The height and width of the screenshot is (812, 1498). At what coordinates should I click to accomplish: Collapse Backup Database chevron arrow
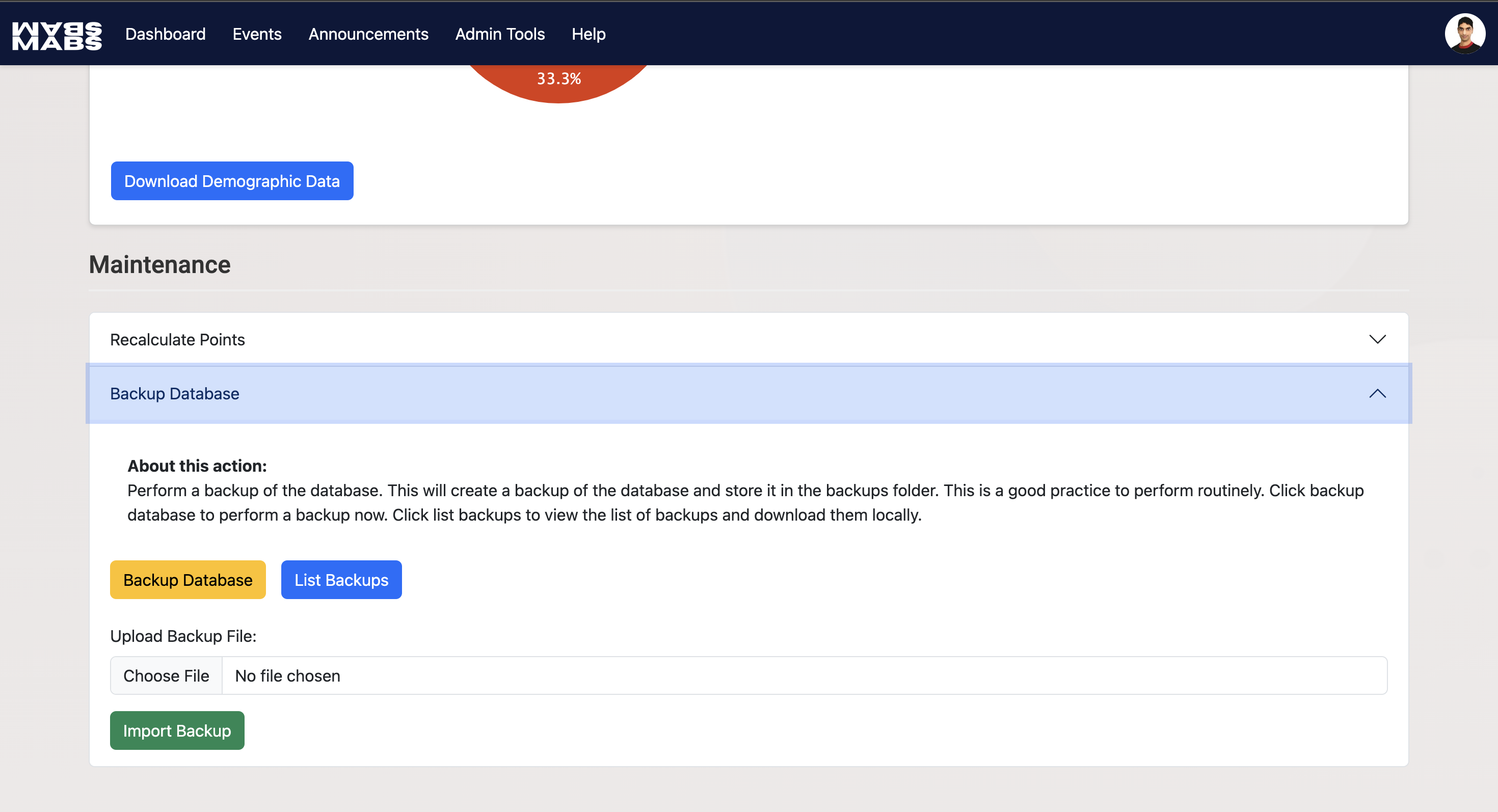coord(1376,393)
